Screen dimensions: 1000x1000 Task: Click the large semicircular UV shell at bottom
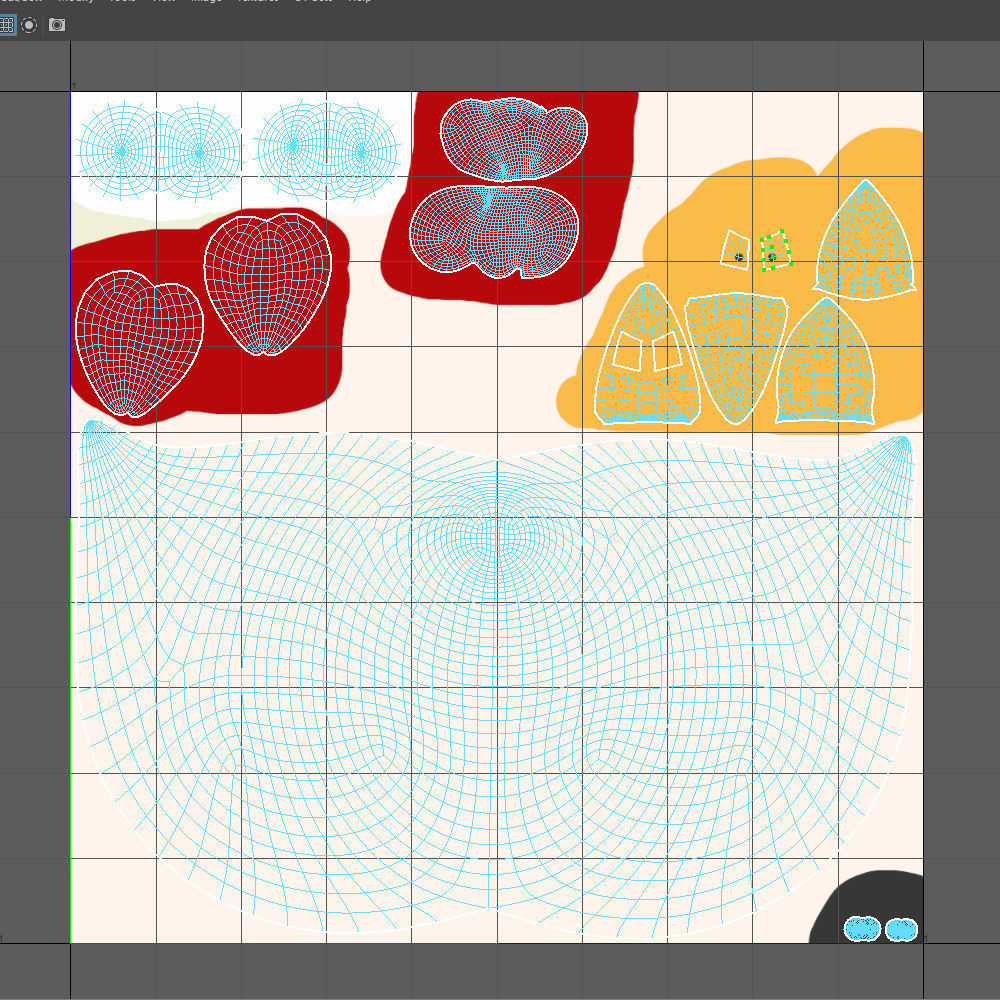click(x=494, y=679)
